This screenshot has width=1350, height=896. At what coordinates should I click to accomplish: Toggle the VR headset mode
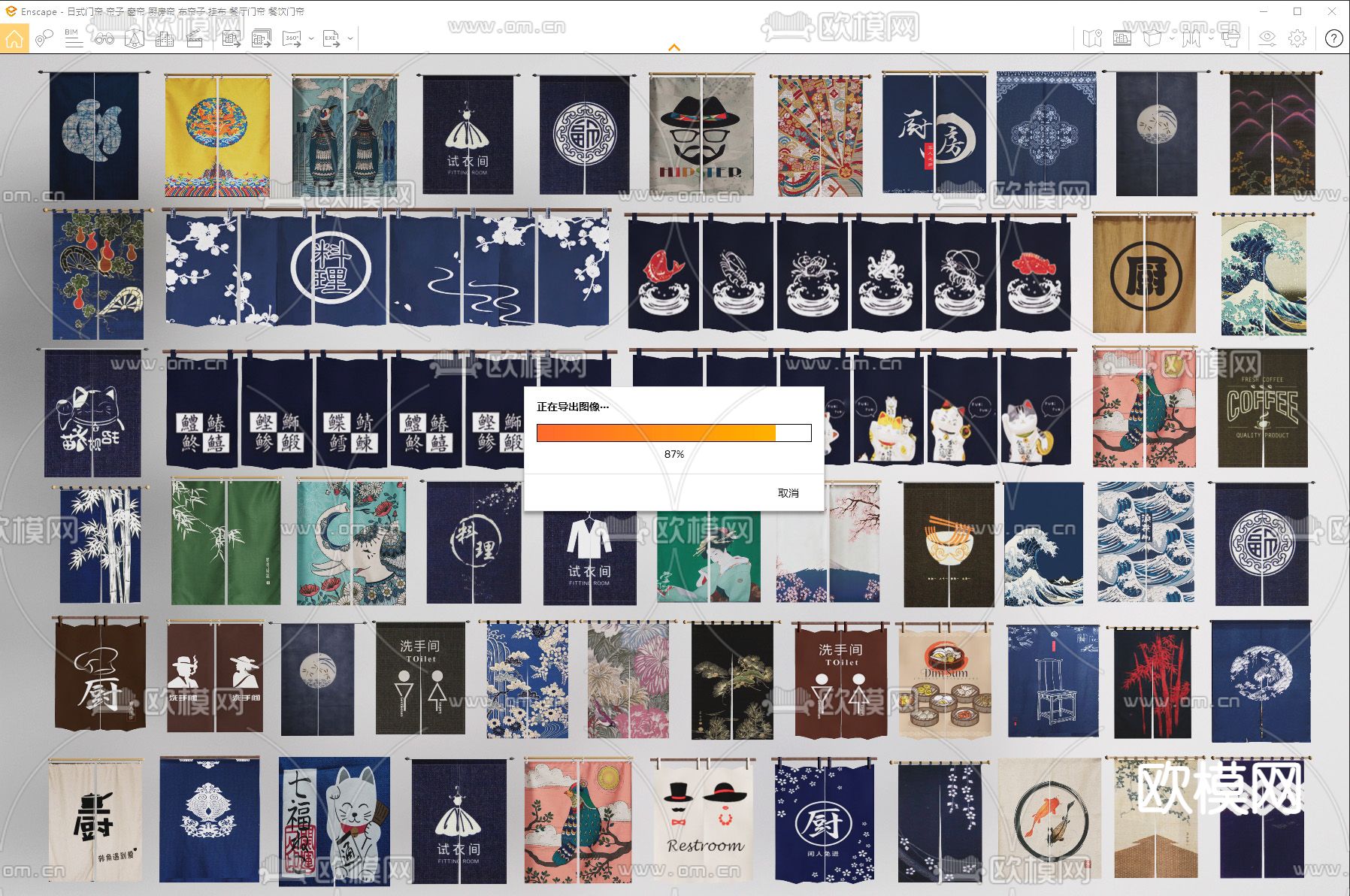point(1230,38)
